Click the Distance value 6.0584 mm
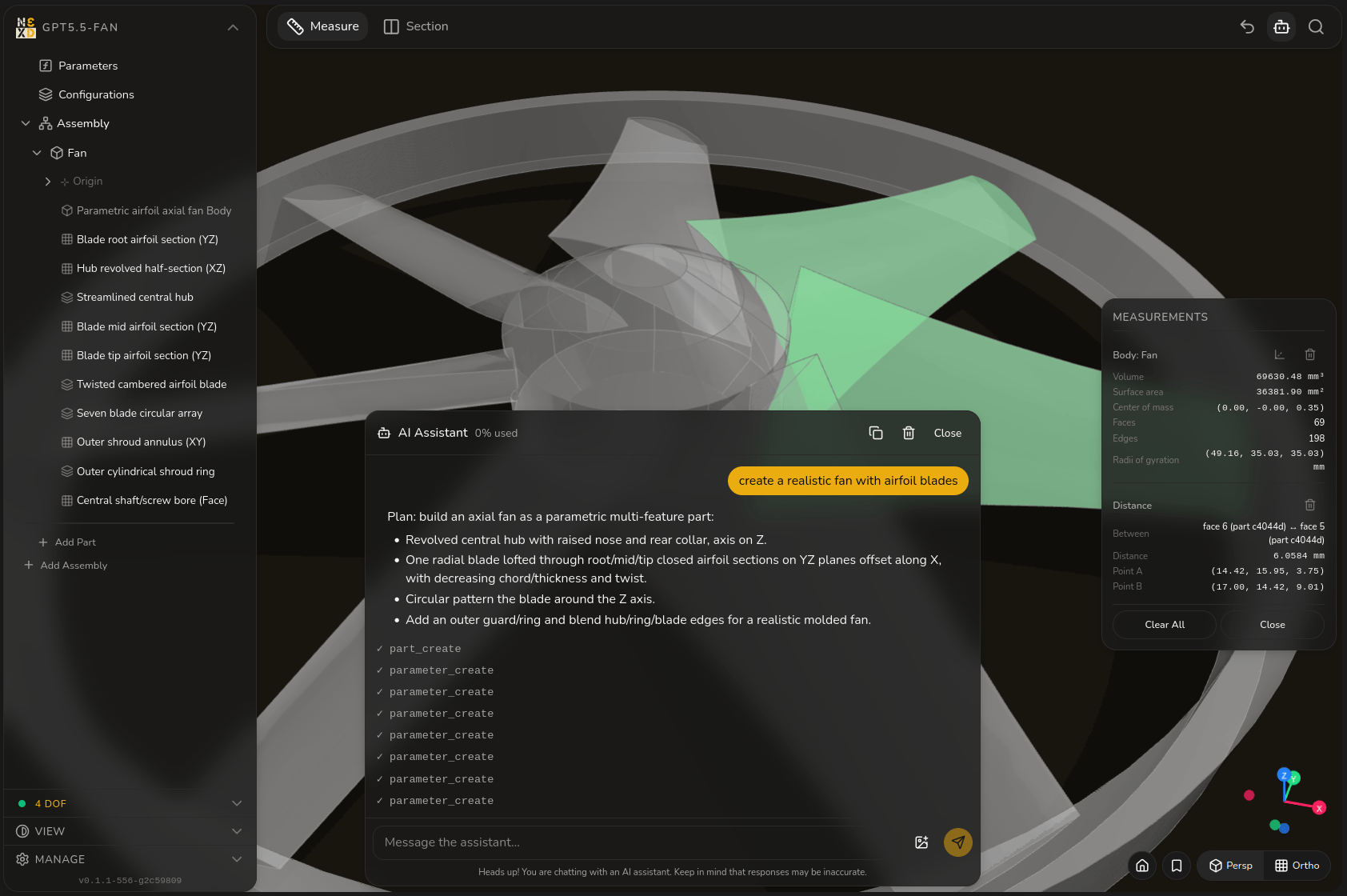Screen dimensions: 1347x896 [x=1299, y=556]
